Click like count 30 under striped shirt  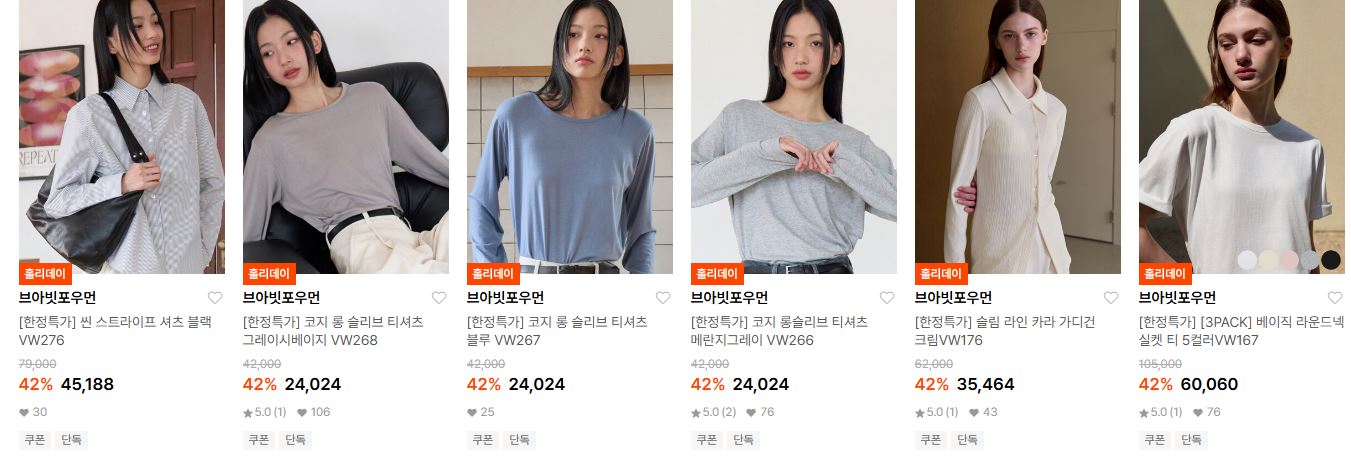click(33, 412)
